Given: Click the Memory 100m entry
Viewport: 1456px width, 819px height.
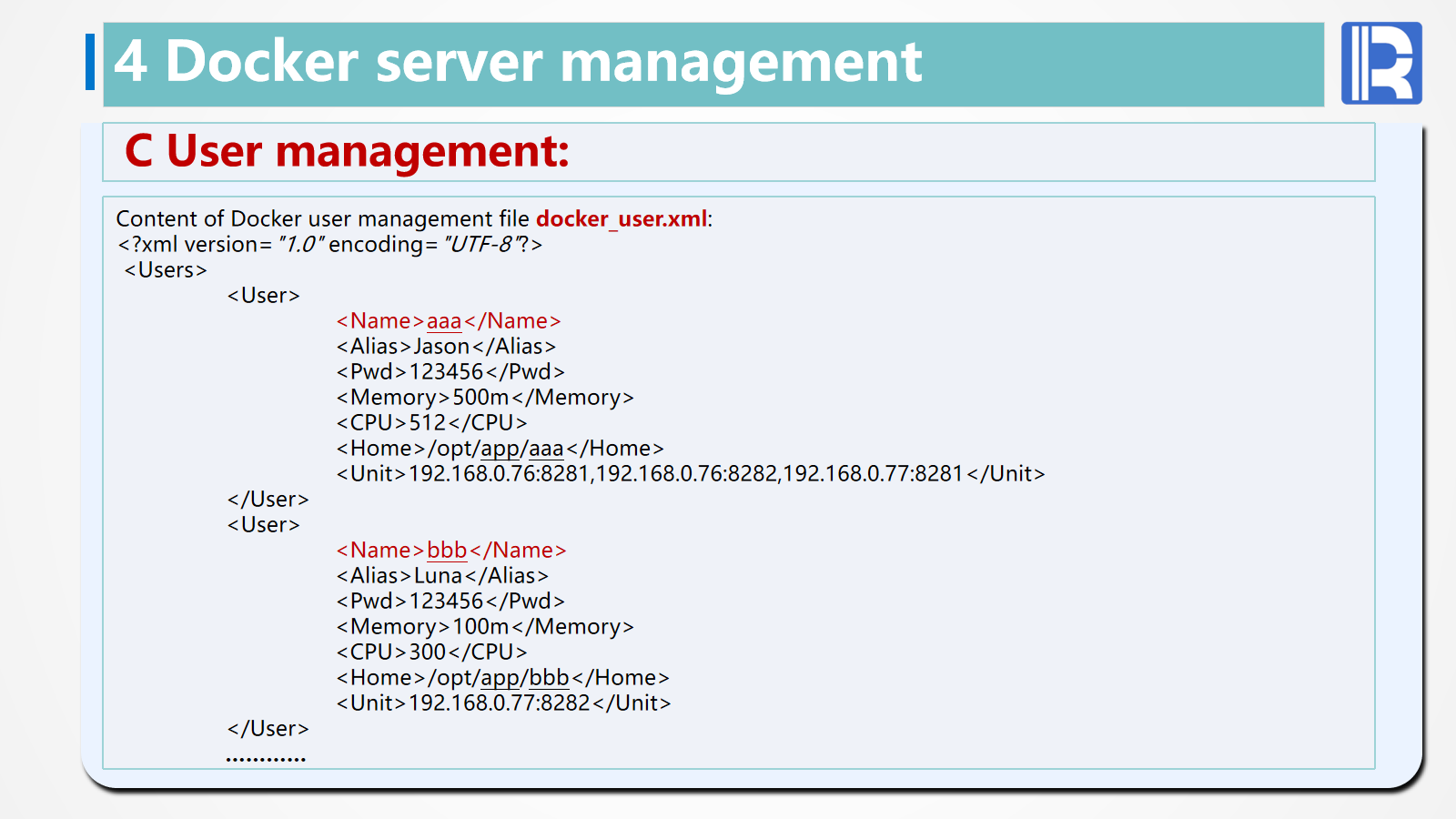Looking at the screenshot, I should point(484,627).
